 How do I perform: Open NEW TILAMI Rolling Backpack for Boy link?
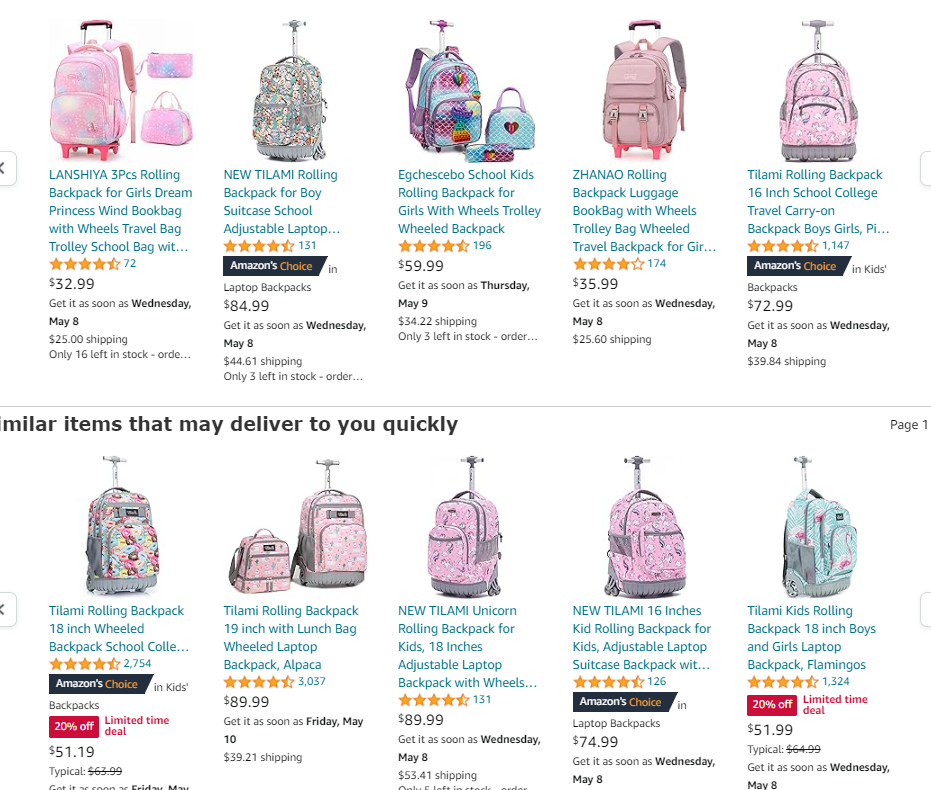point(282,202)
